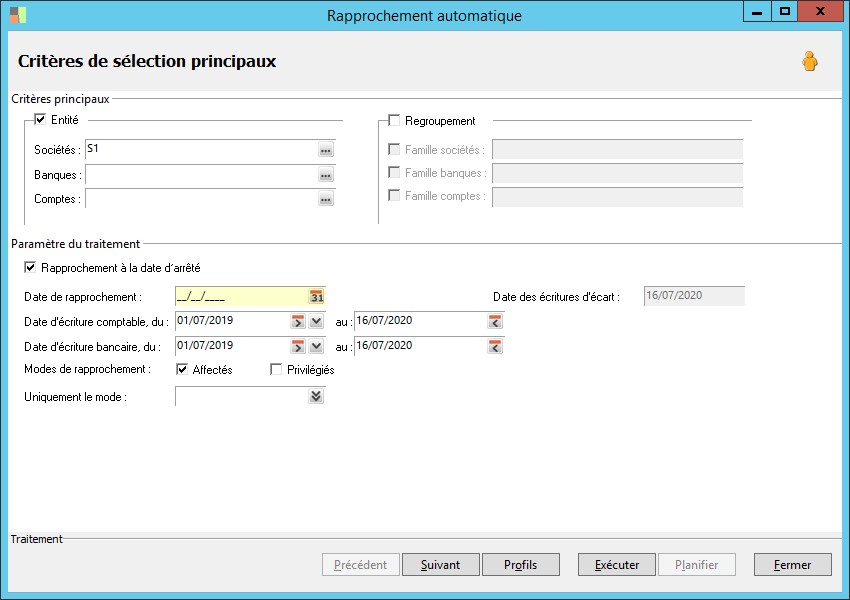Open the calendar picker for Date de rapprochement
The width and height of the screenshot is (850, 600).
(x=317, y=296)
